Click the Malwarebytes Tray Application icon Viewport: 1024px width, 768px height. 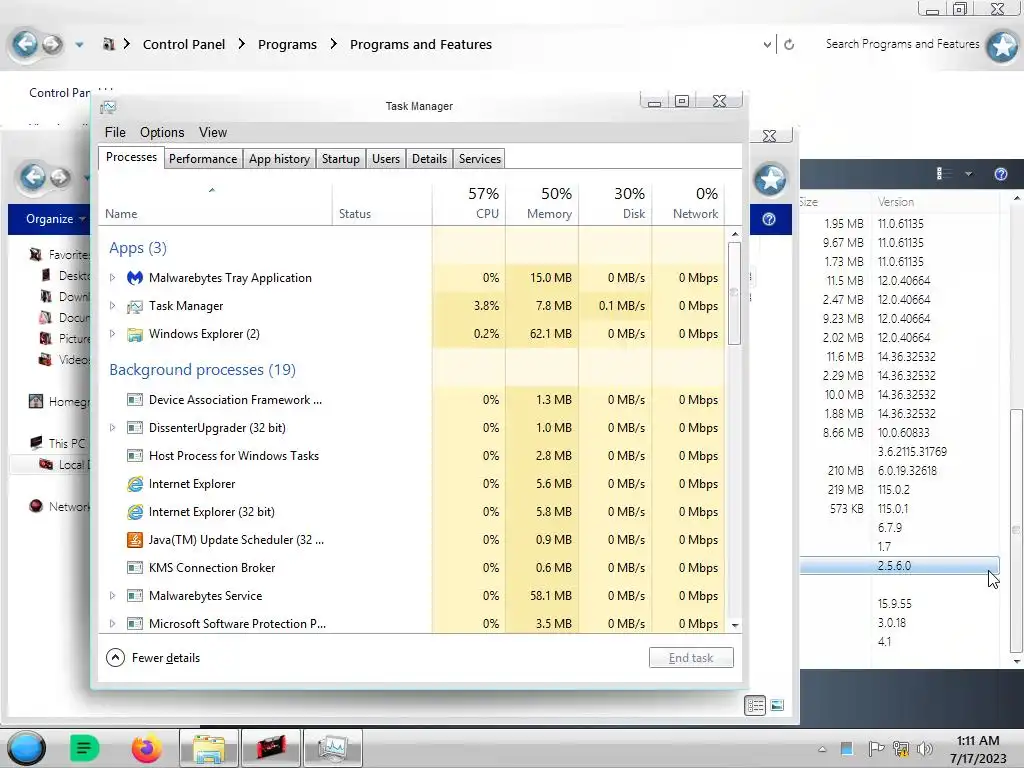(135, 278)
